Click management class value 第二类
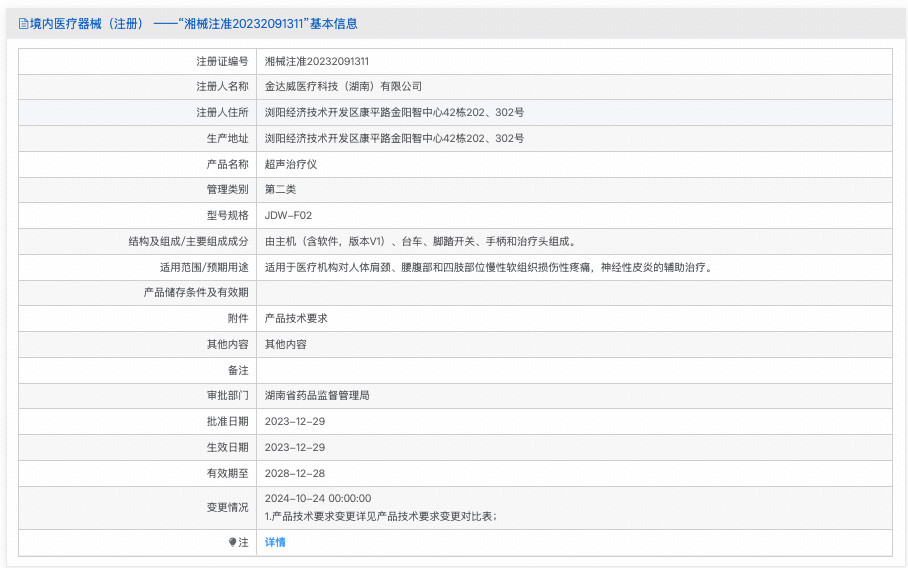 tap(280, 189)
